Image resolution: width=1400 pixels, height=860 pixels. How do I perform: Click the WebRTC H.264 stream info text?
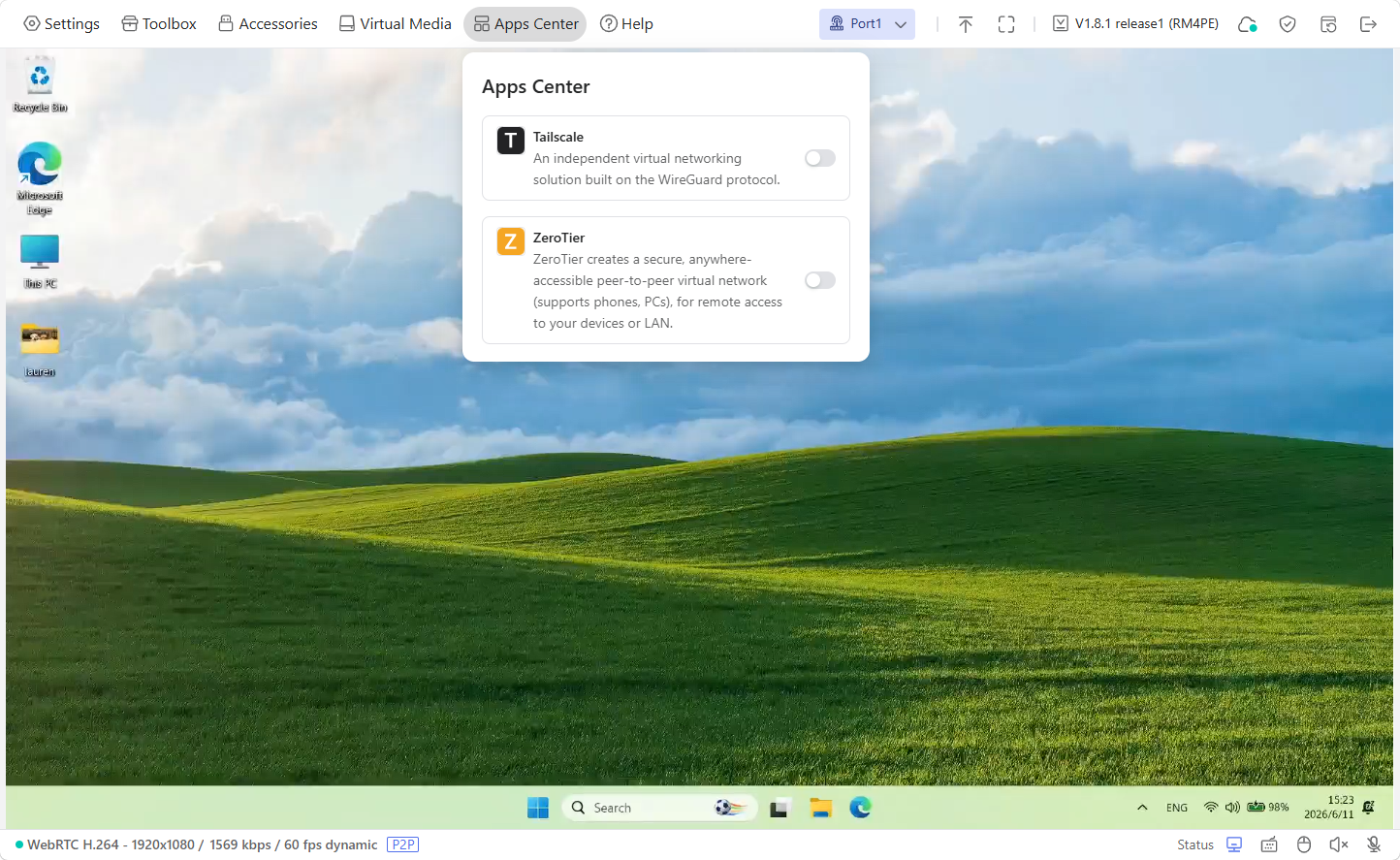click(202, 844)
